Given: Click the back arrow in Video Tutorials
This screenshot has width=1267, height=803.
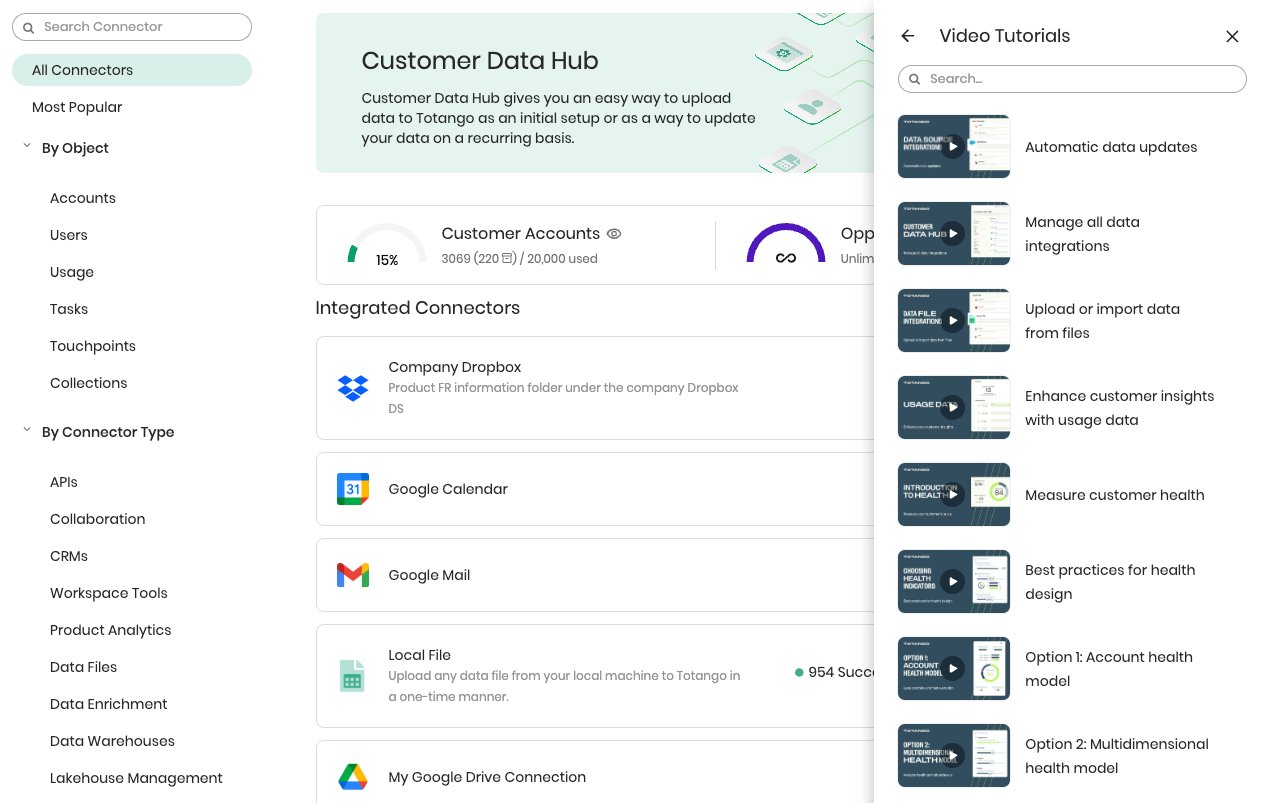Looking at the screenshot, I should coord(908,36).
